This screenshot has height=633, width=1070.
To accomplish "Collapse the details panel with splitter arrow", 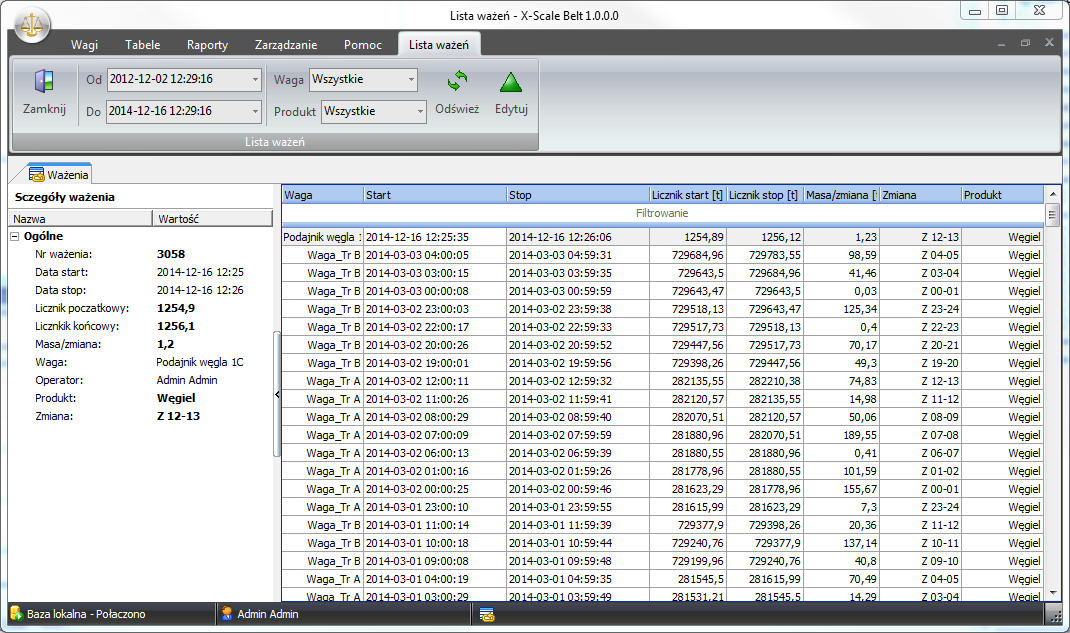I will (276, 396).
